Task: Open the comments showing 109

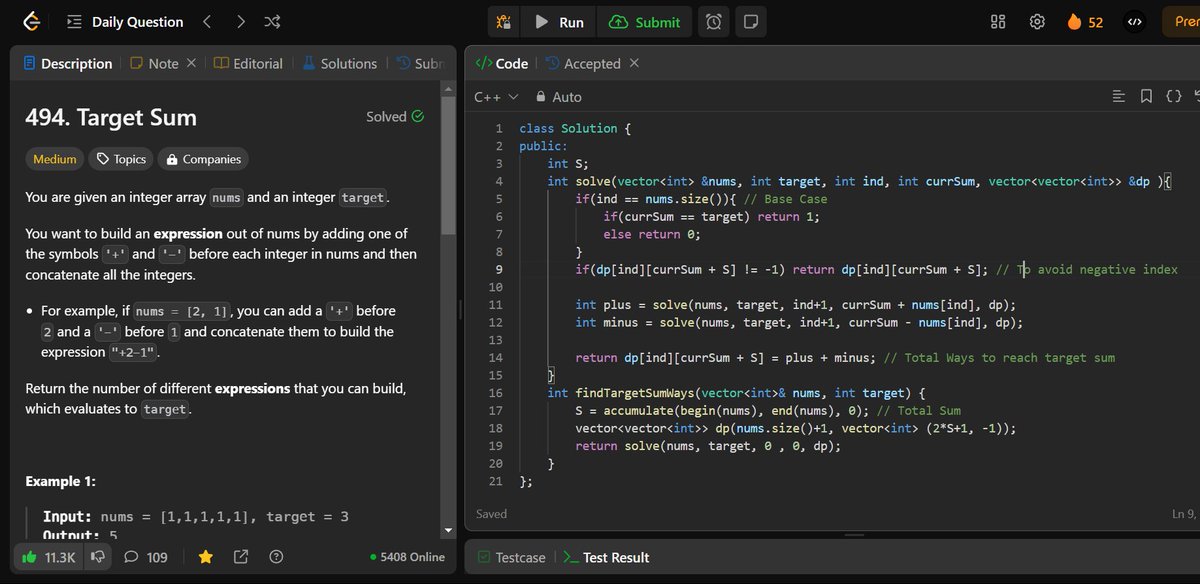Action: tap(145, 557)
